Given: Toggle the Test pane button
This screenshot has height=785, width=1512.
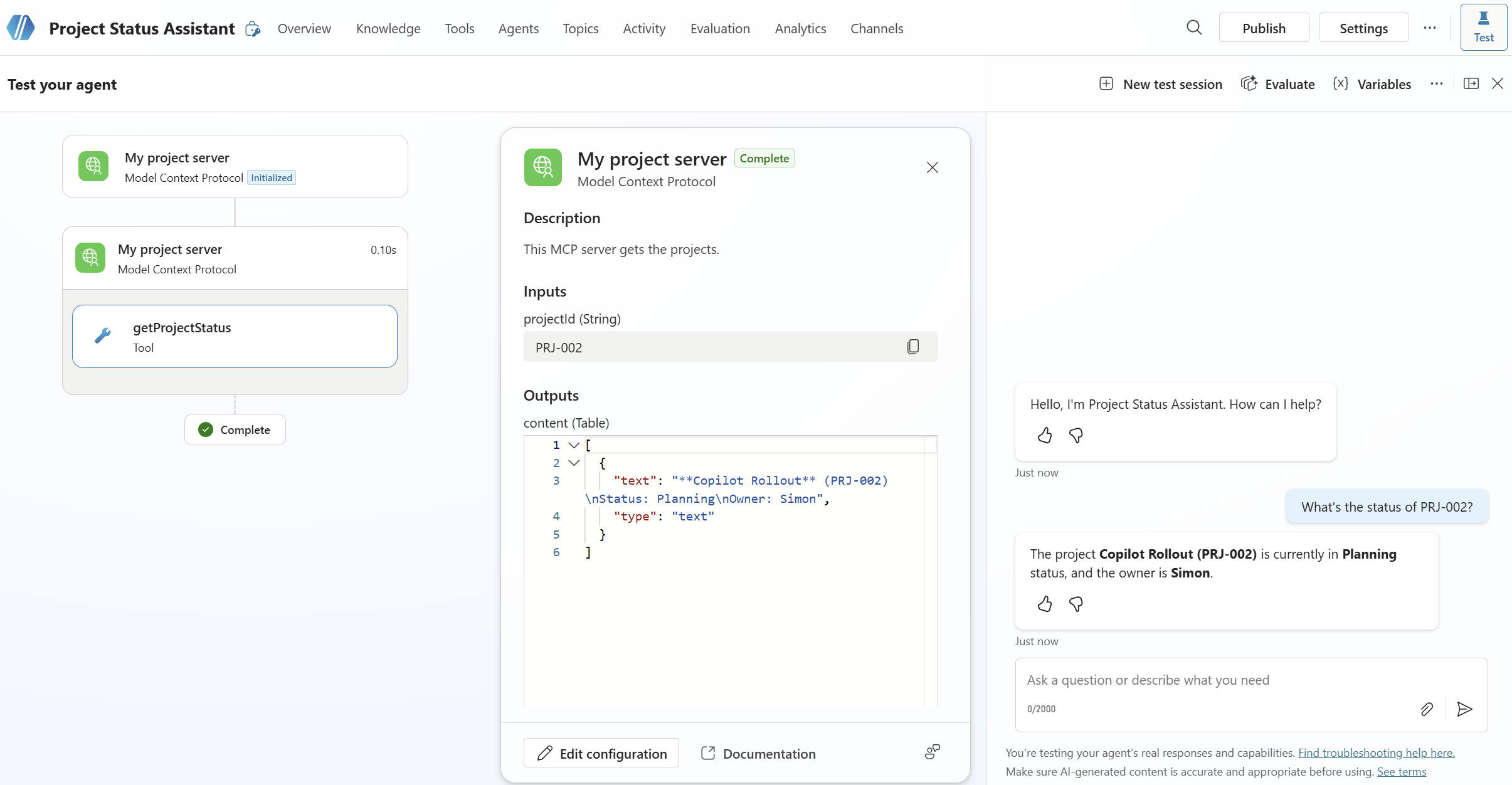Looking at the screenshot, I should 1483,28.
